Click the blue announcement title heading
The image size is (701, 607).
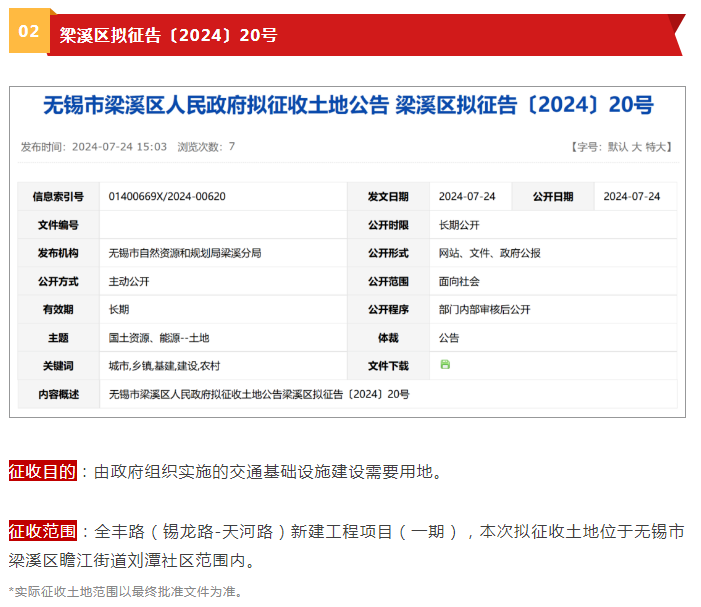click(x=348, y=105)
